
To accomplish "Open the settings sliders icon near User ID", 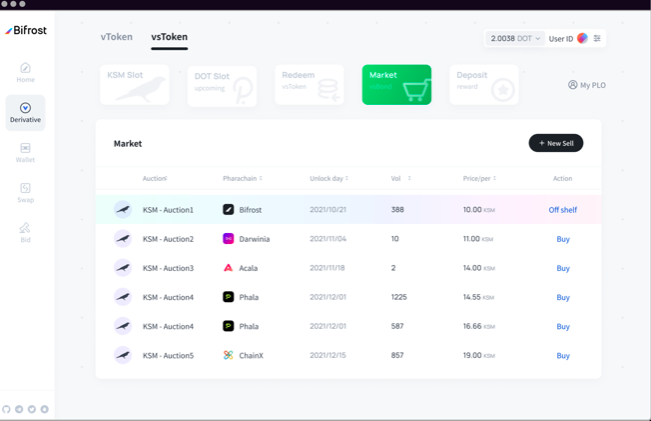I will pos(597,38).
